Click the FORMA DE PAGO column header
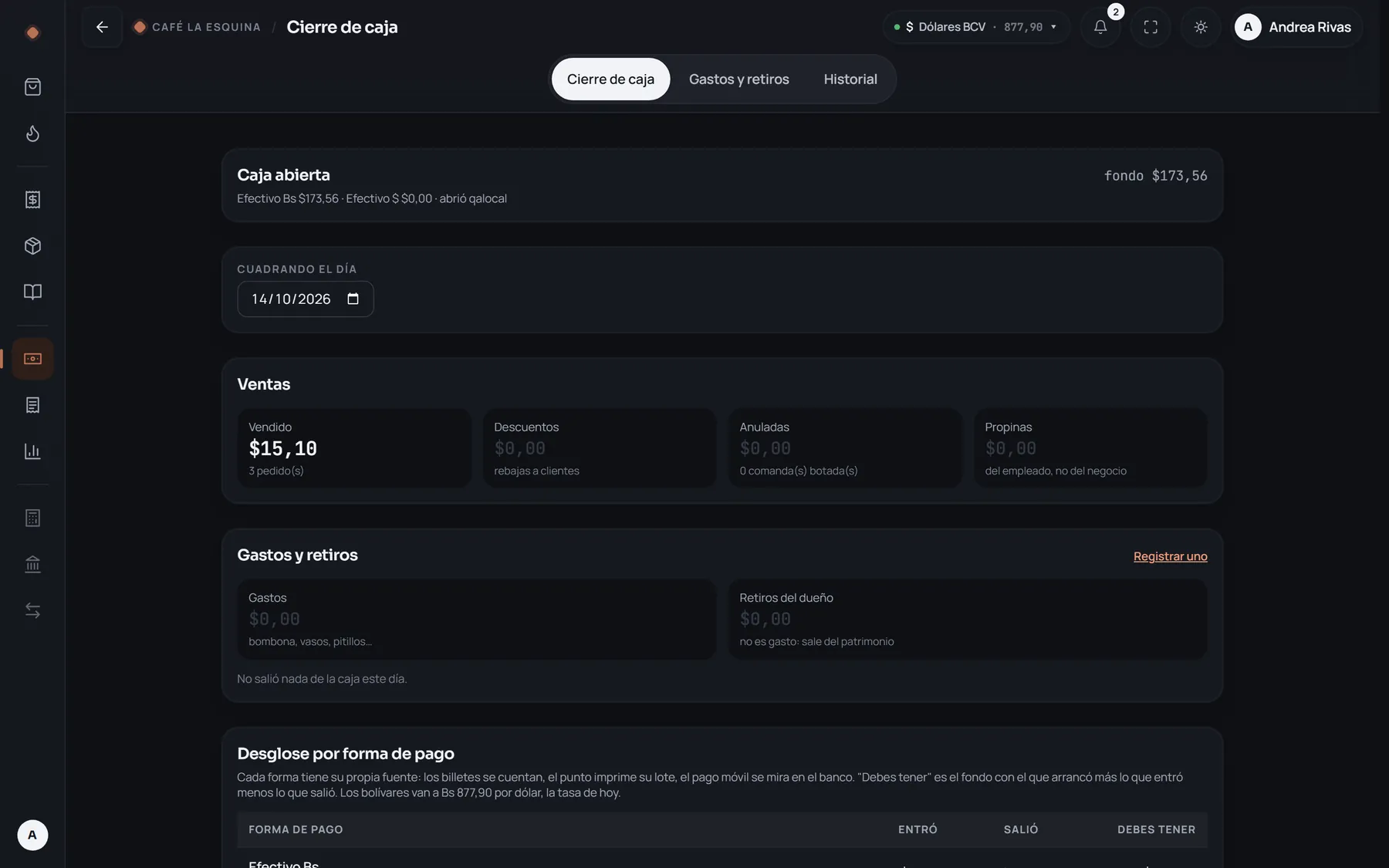The height and width of the screenshot is (868, 1389). (x=296, y=829)
